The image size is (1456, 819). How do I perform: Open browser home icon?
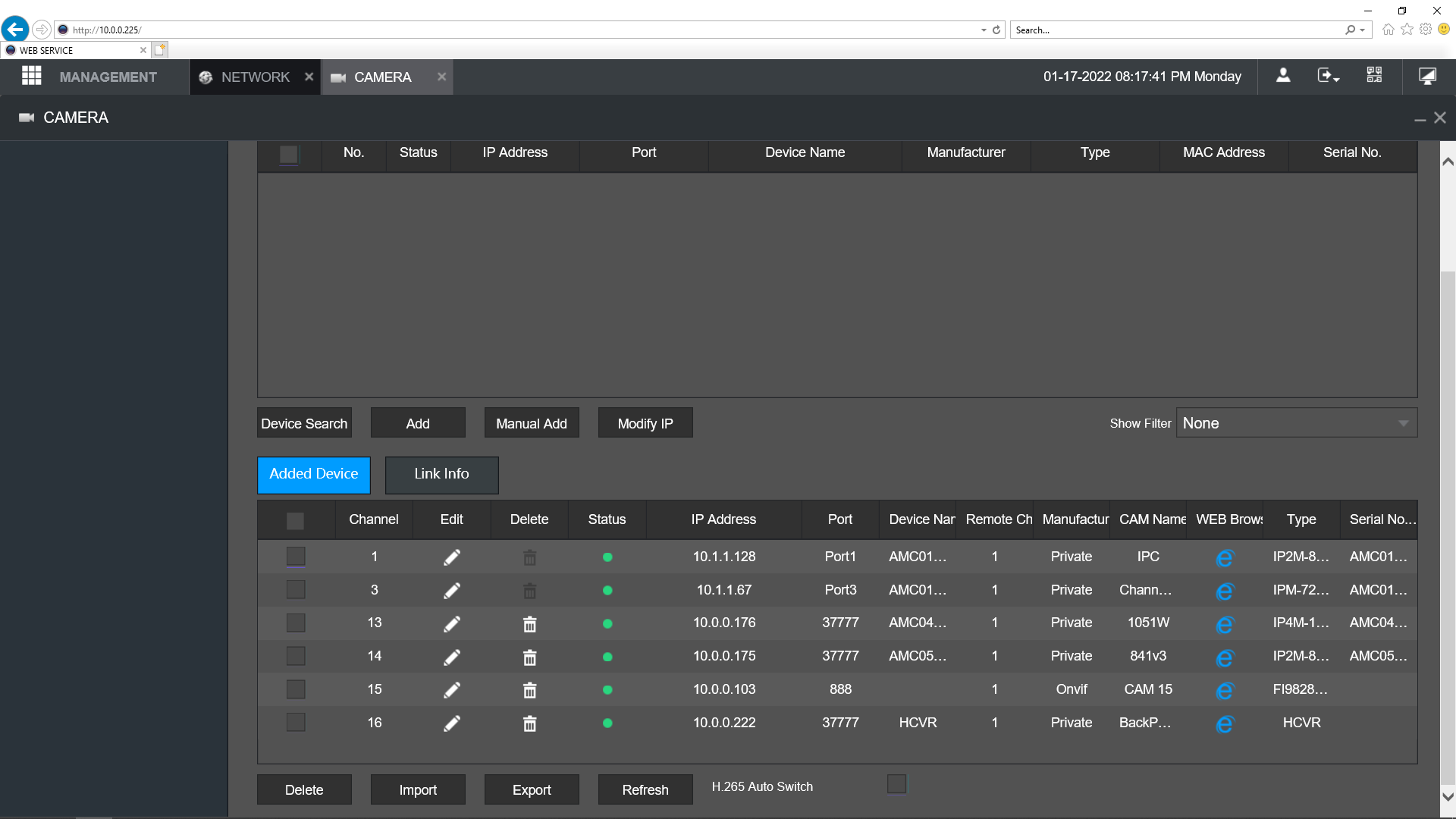pyautogui.click(x=1389, y=30)
